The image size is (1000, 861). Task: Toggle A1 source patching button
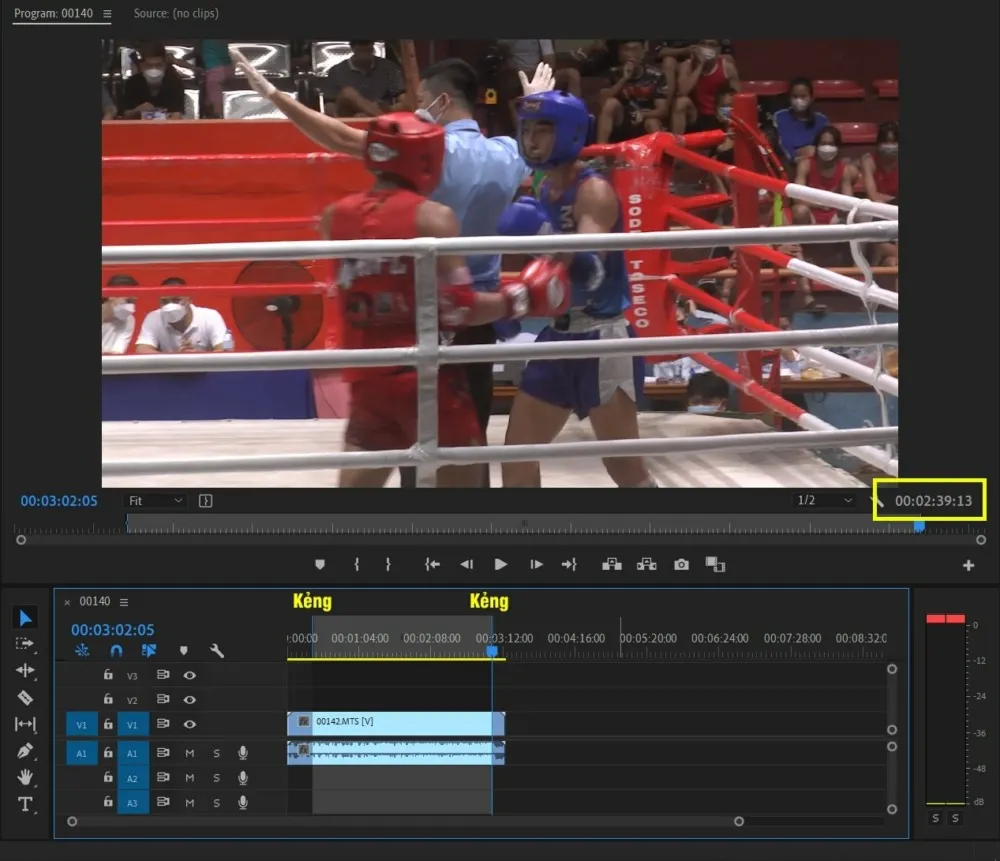[x=82, y=753]
